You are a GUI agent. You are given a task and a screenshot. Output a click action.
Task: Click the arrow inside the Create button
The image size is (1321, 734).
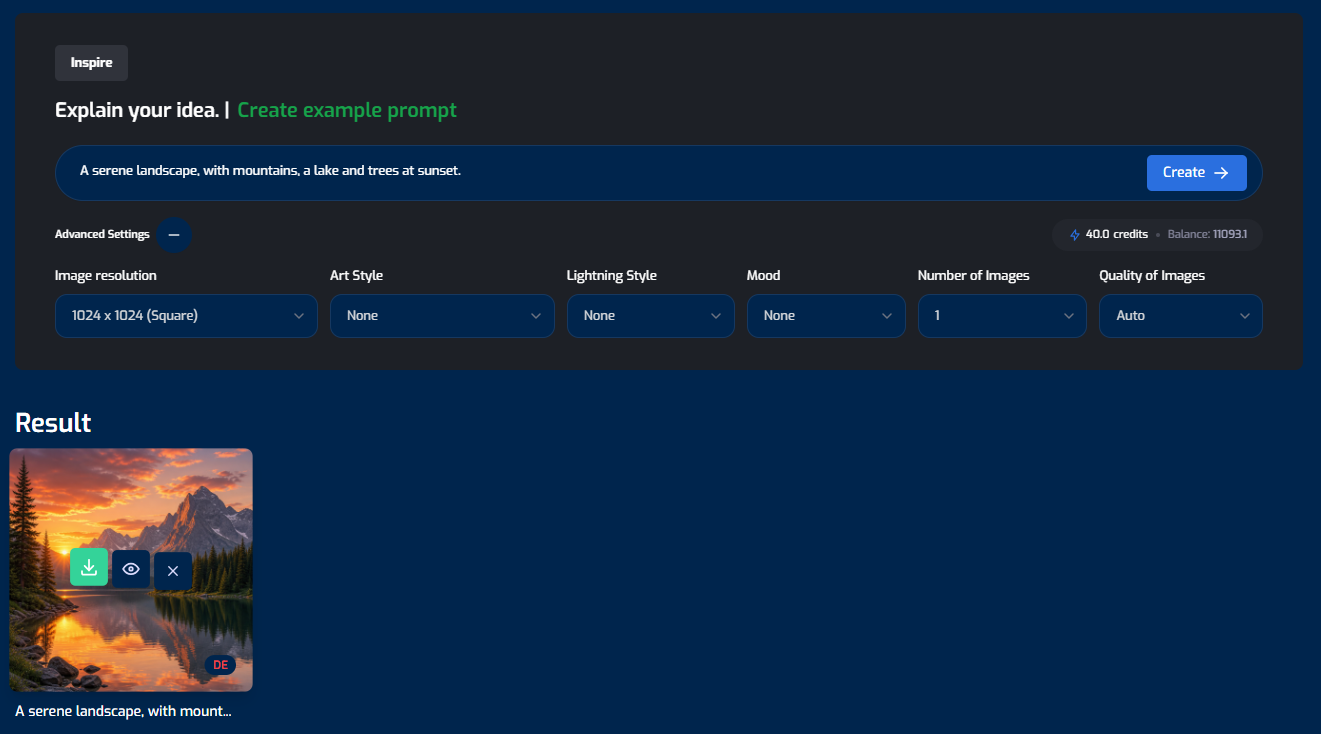tap(1221, 173)
